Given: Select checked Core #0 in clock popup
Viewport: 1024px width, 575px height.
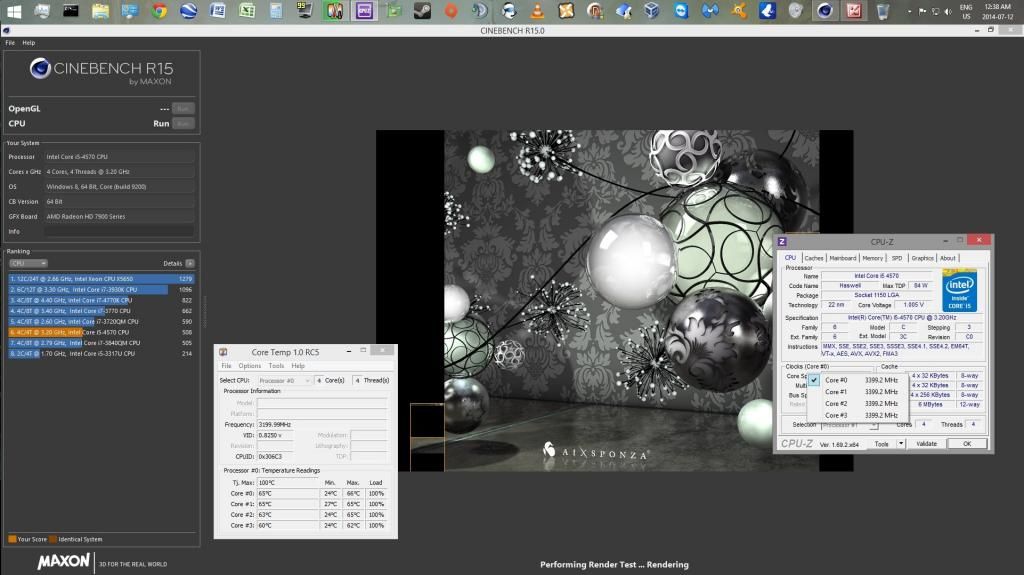Looking at the screenshot, I should (836, 380).
